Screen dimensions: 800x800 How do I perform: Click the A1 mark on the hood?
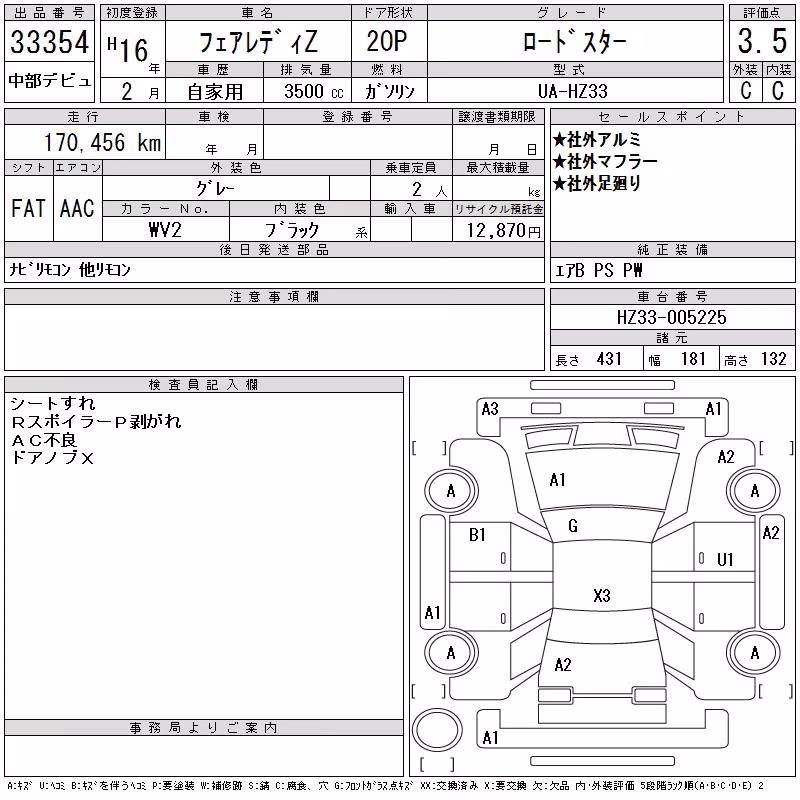tap(558, 480)
